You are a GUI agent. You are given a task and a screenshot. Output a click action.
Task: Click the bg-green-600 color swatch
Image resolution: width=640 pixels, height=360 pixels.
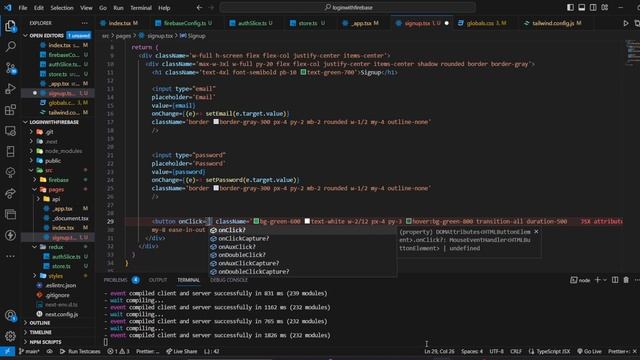point(256,221)
